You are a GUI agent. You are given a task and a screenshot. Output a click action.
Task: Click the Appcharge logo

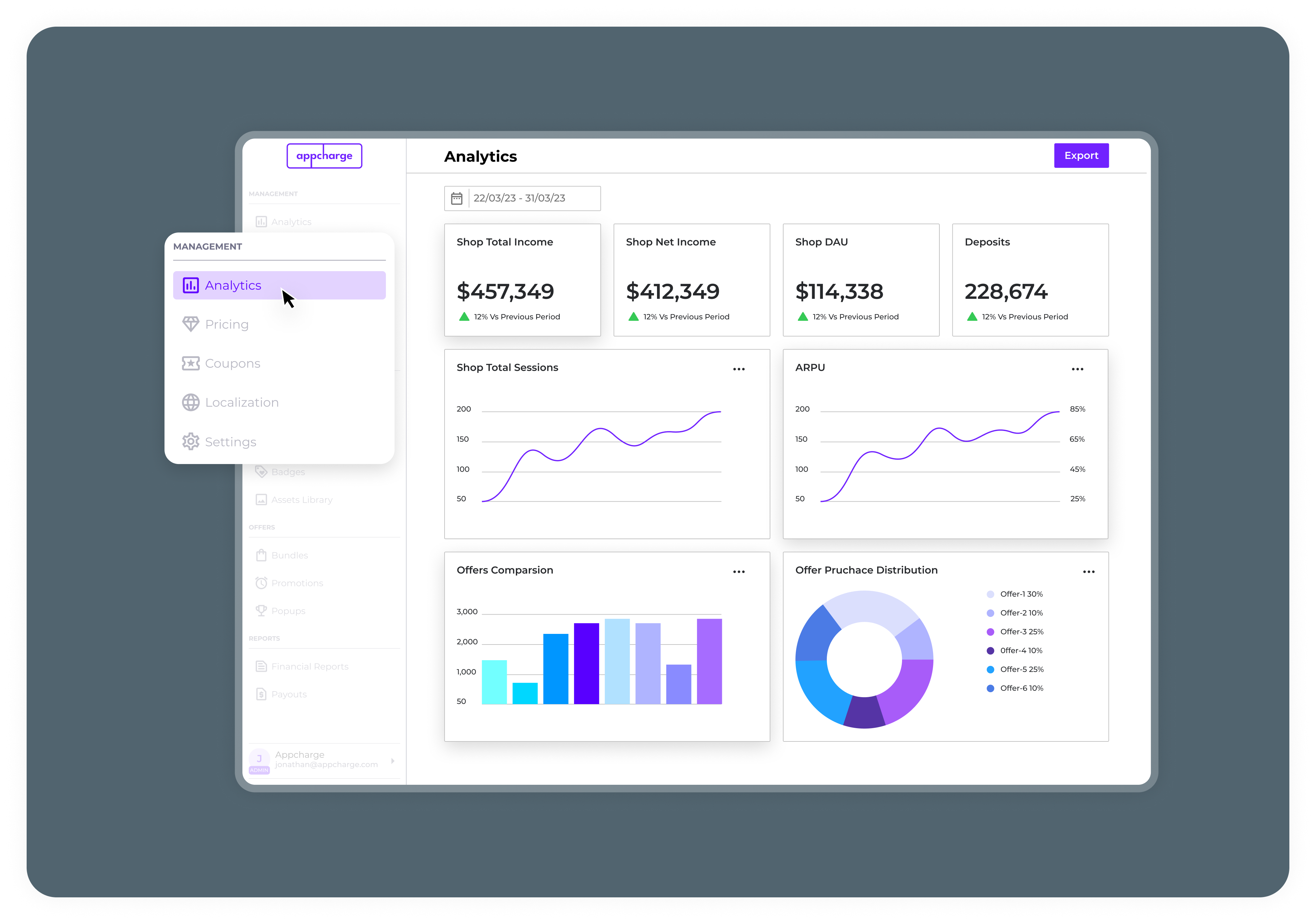point(324,156)
